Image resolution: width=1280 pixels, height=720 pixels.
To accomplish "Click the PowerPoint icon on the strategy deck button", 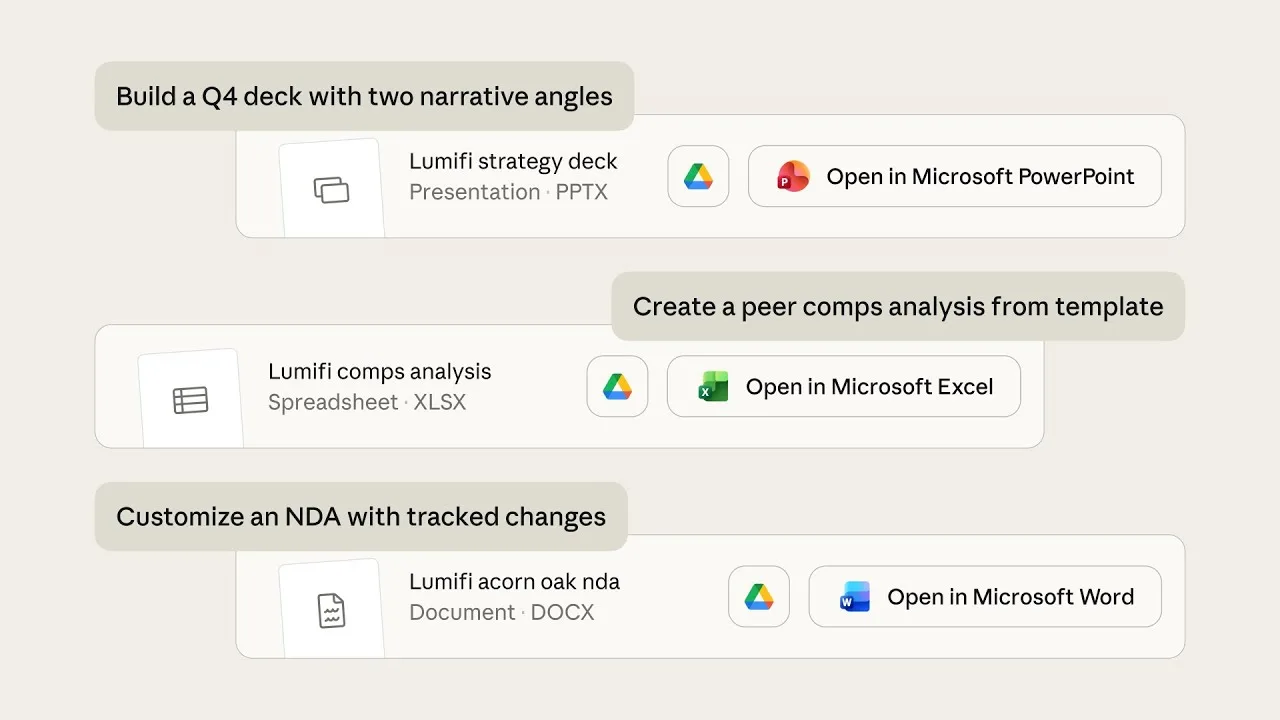I will [793, 176].
